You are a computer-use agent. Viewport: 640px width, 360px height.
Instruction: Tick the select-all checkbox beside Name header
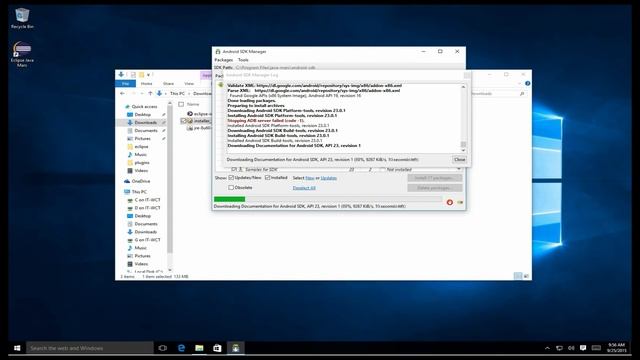(x=181, y=104)
